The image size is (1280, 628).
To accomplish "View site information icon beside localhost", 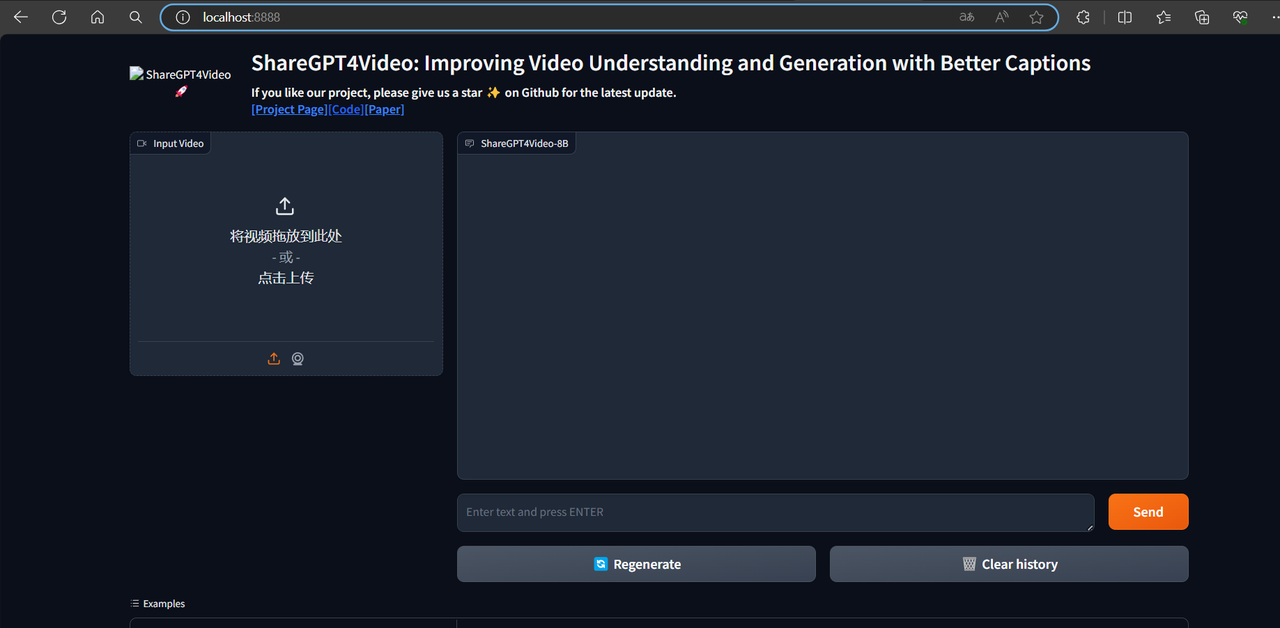I will click(x=182, y=17).
